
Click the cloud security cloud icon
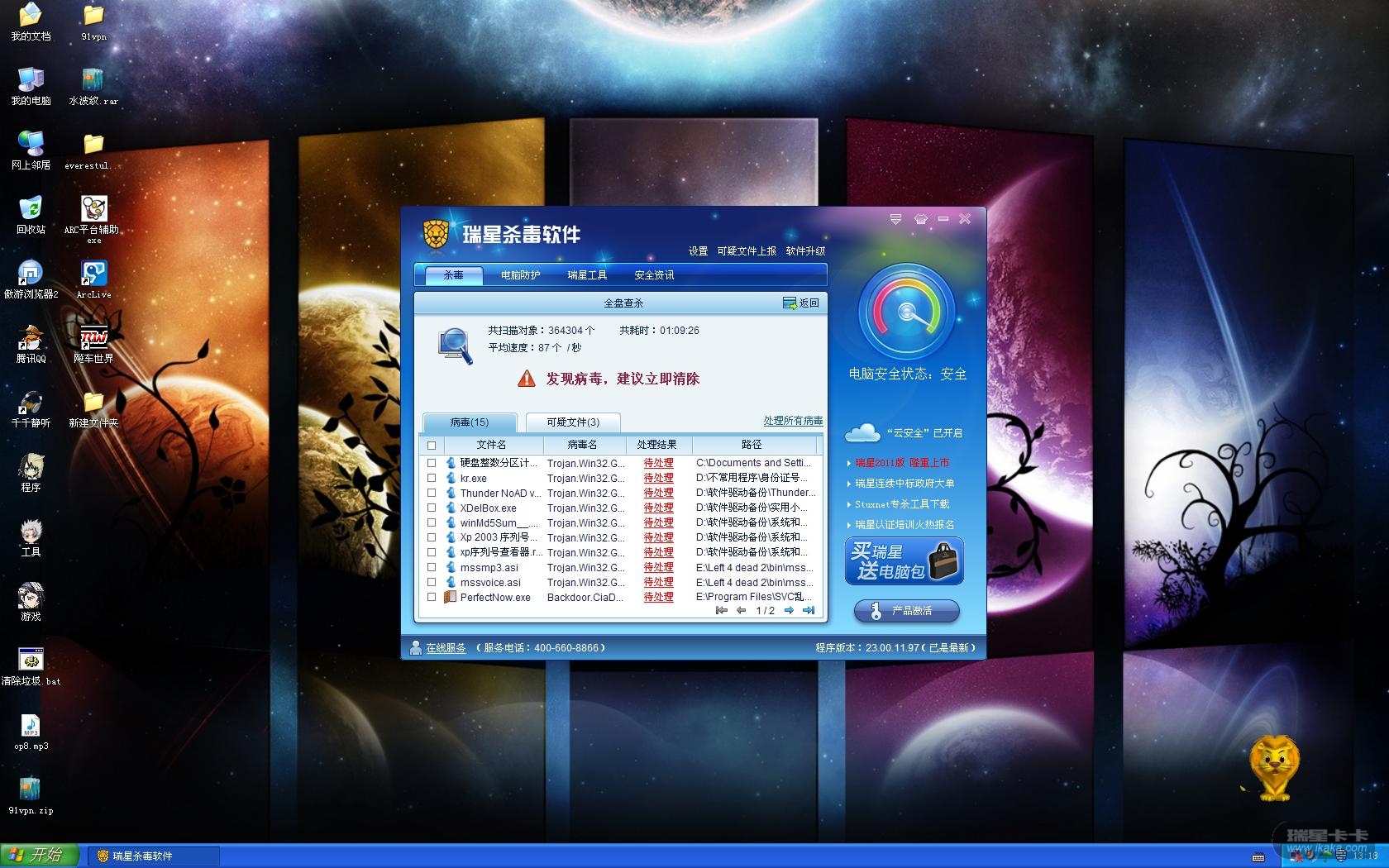862,432
